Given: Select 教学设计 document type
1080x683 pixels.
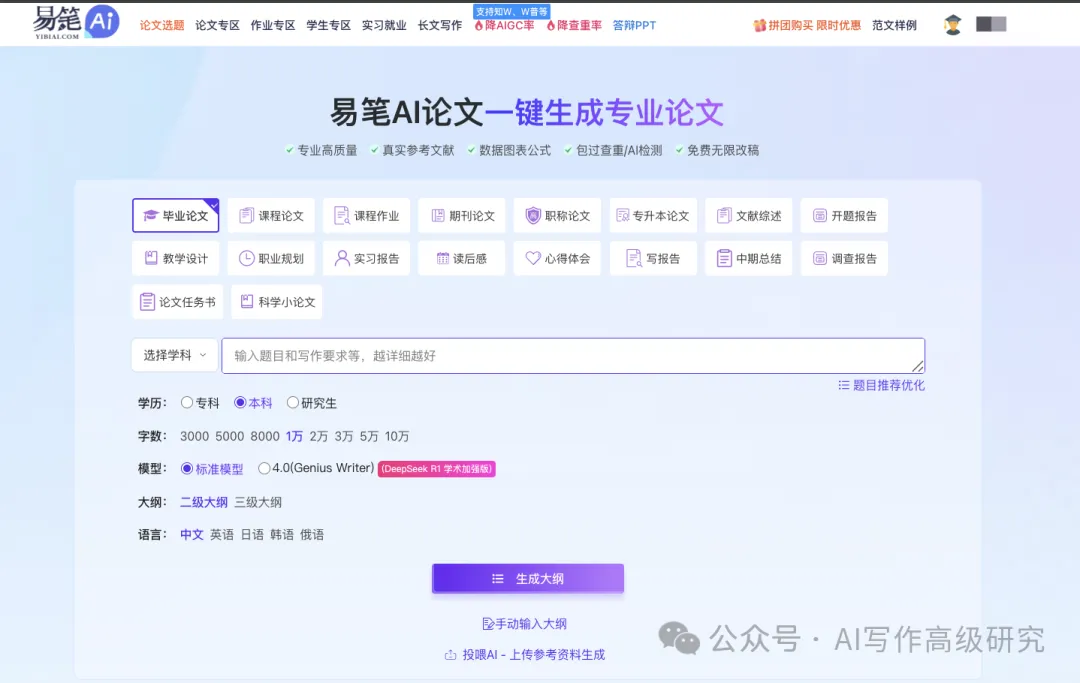Looking at the screenshot, I should 176,258.
